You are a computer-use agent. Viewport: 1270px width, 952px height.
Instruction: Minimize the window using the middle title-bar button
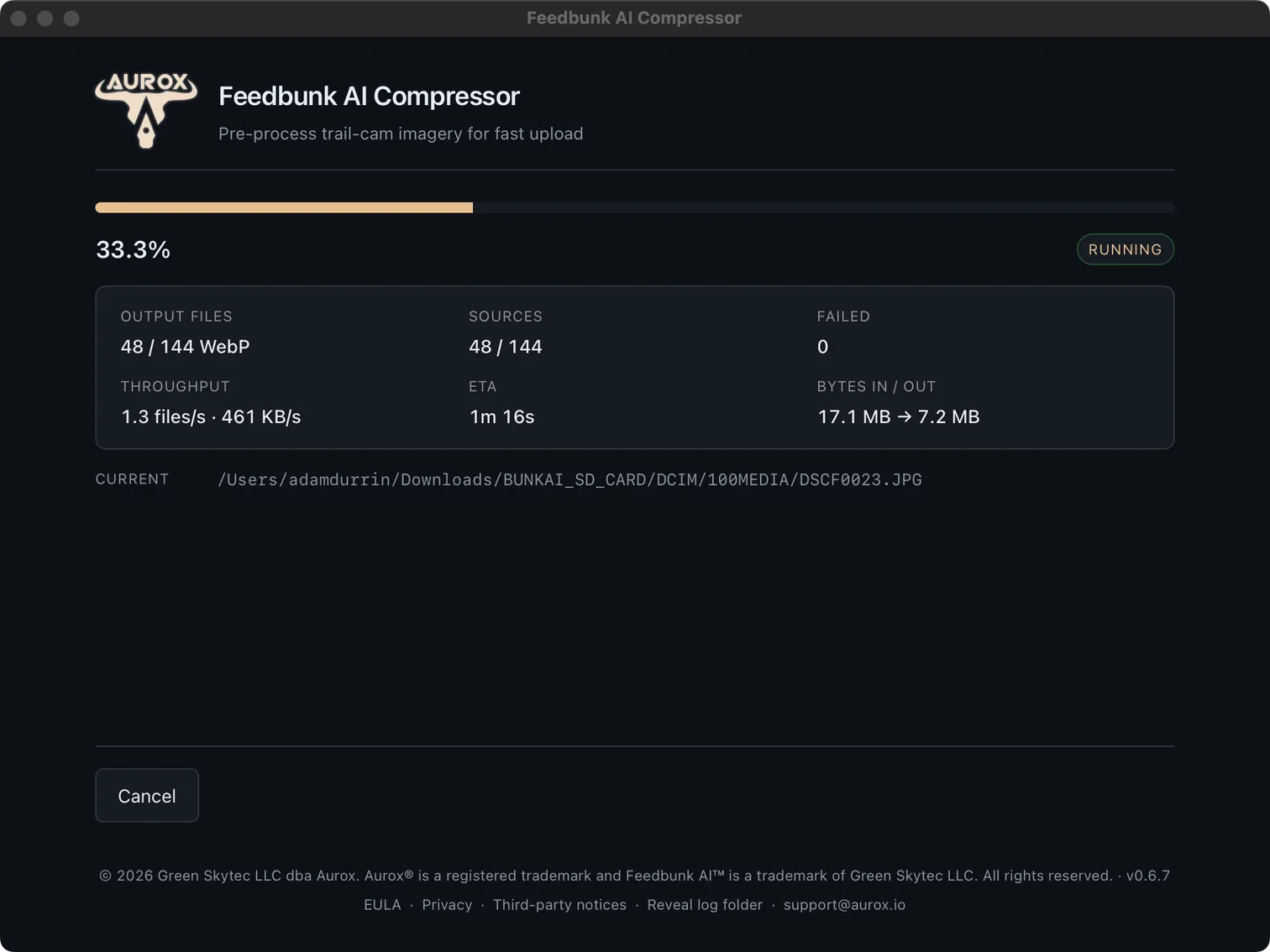point(45,18)
